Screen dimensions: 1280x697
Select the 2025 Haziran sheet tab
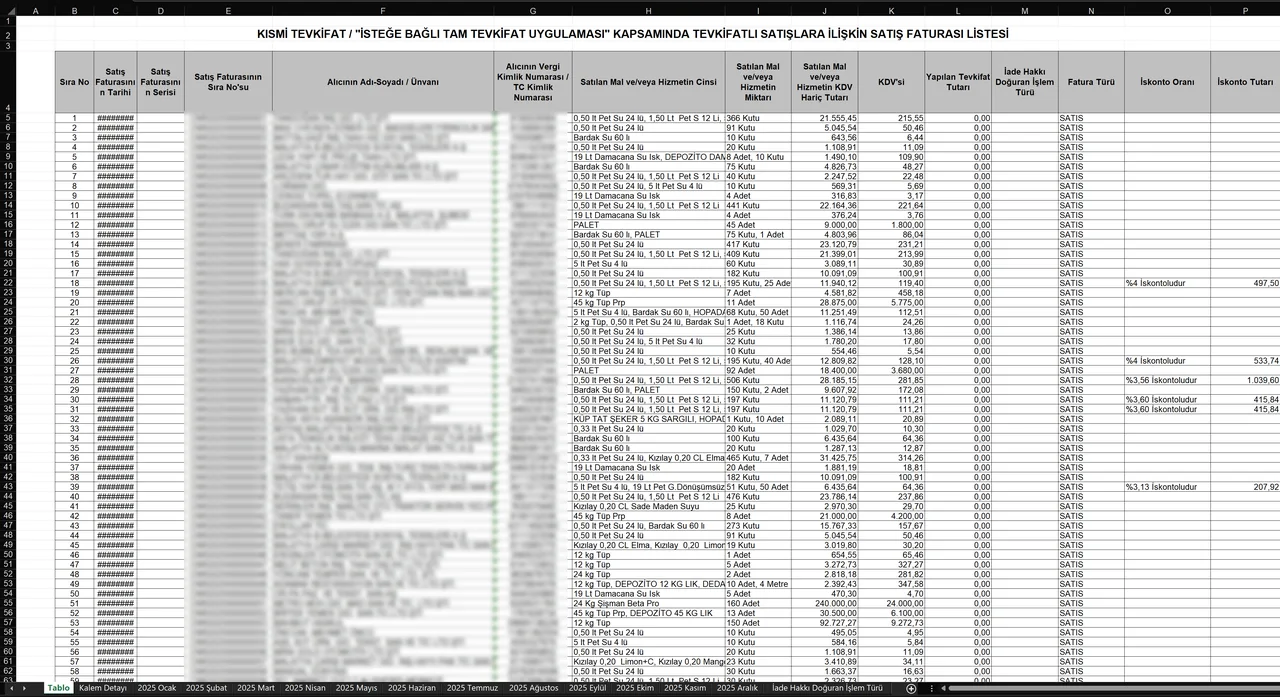[412, 689]
